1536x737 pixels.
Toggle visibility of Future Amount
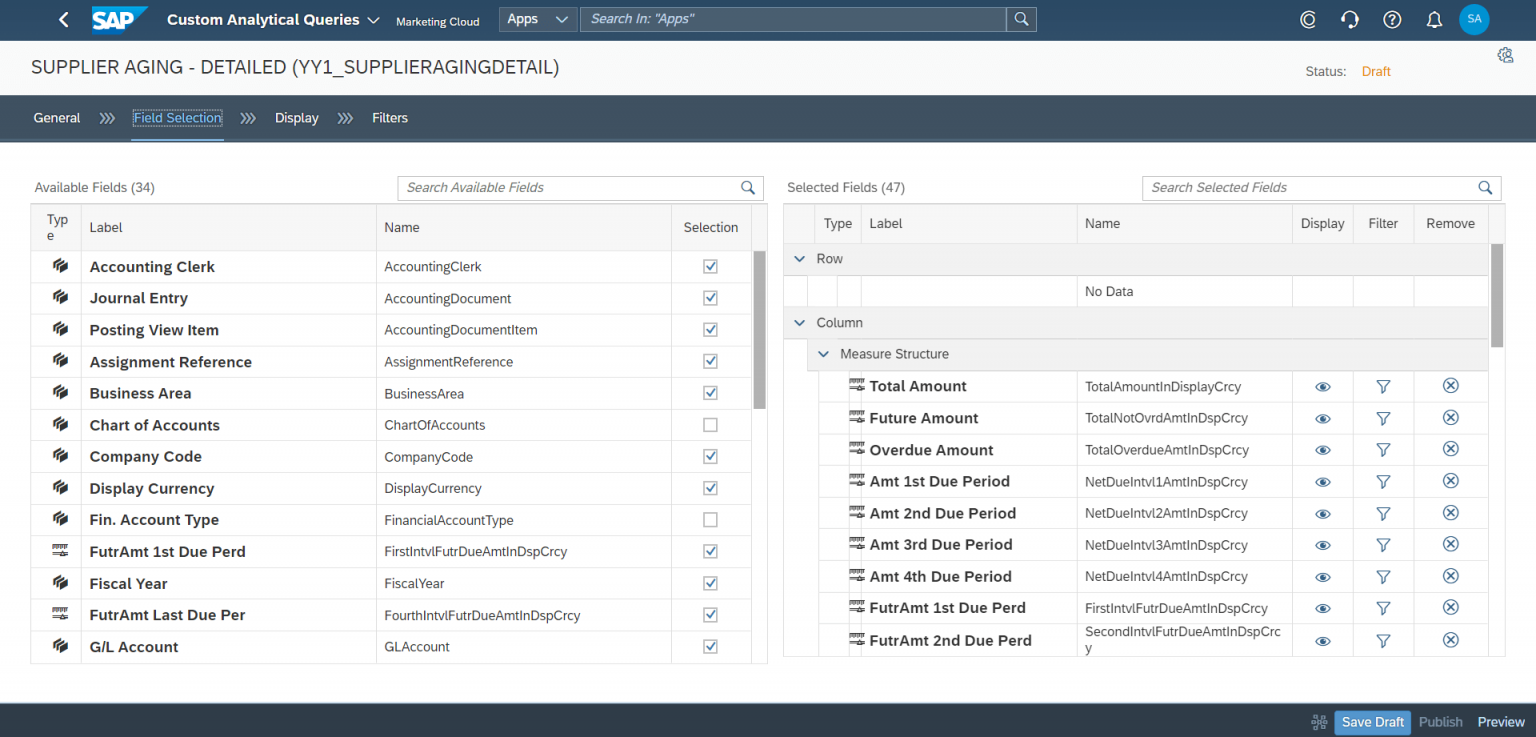(x=1322, y=418)
